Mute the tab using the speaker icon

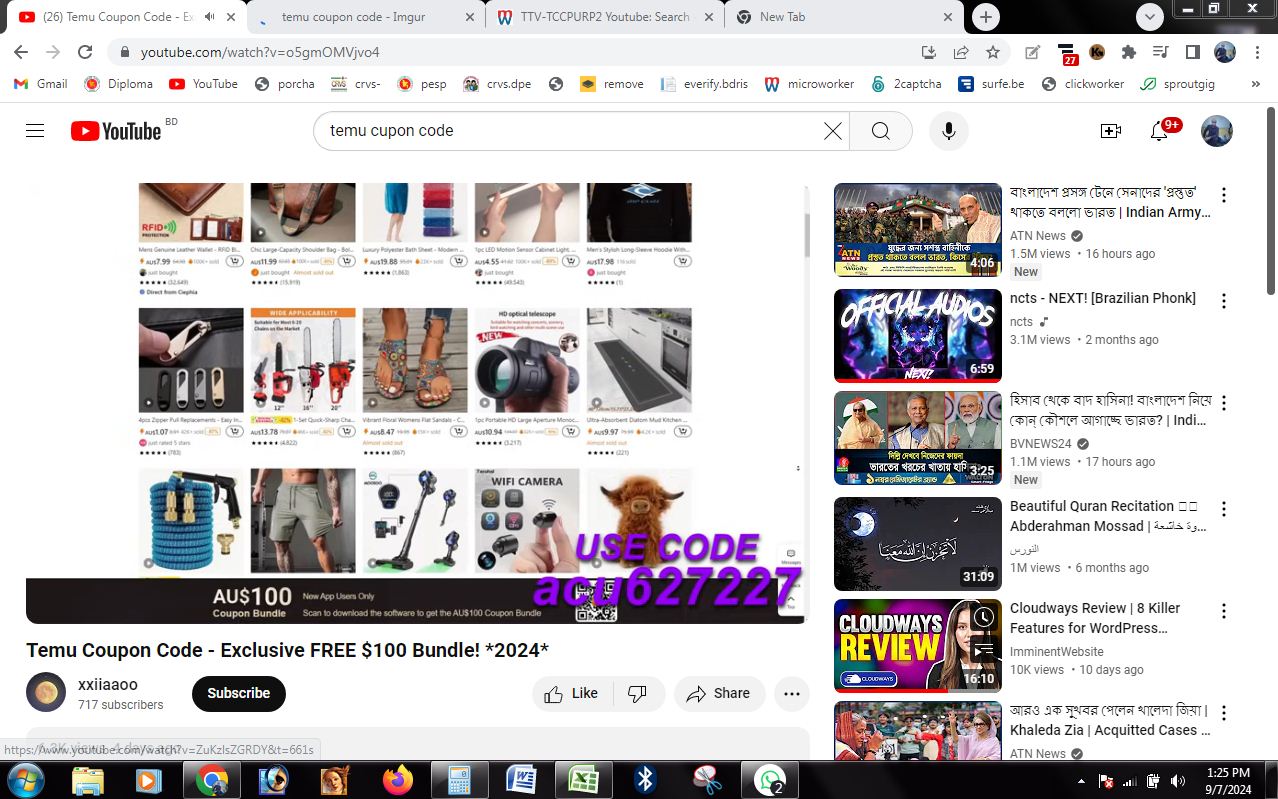tap(210, 17)
